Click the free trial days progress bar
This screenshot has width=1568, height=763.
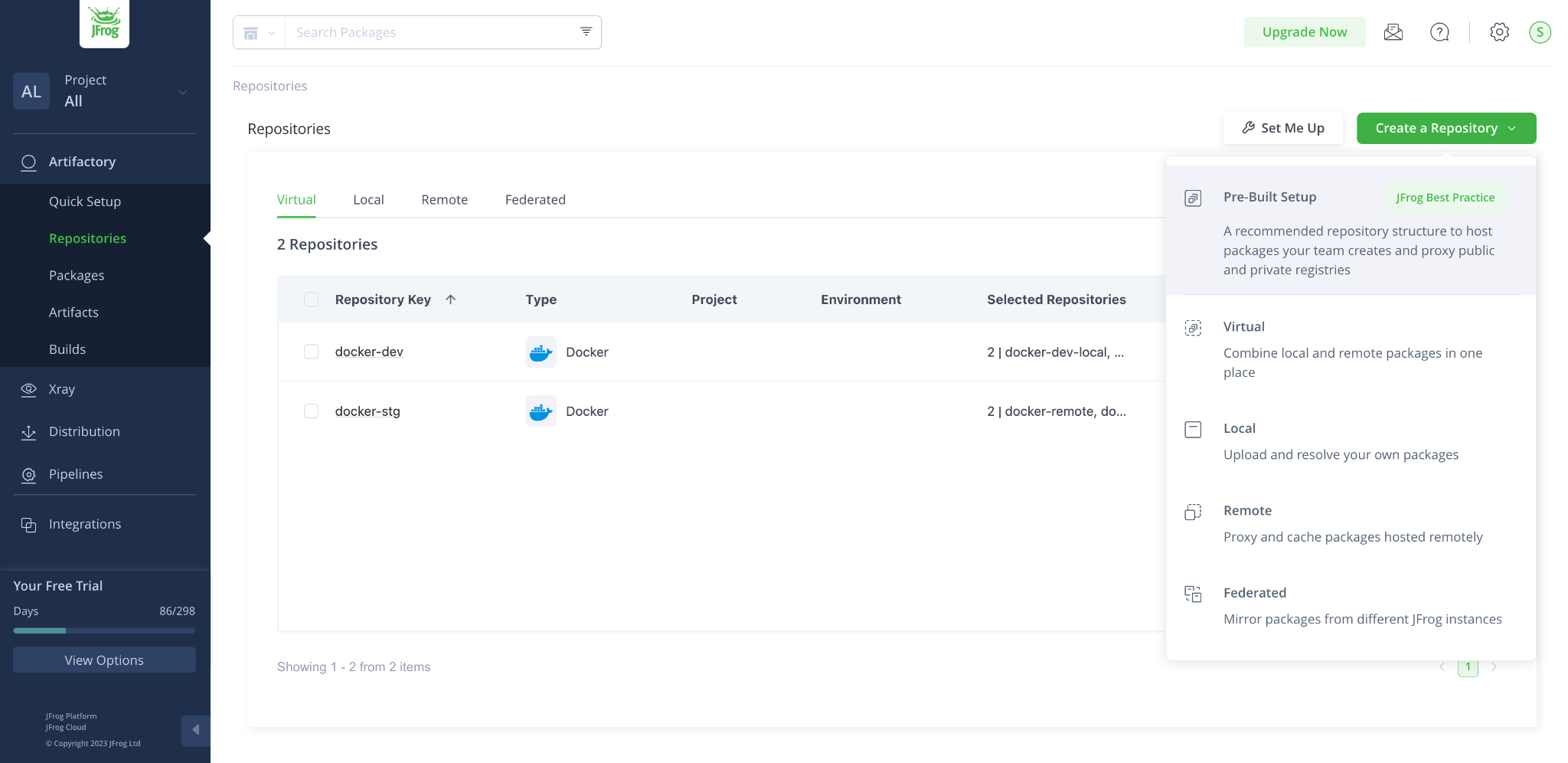point(104,630)
